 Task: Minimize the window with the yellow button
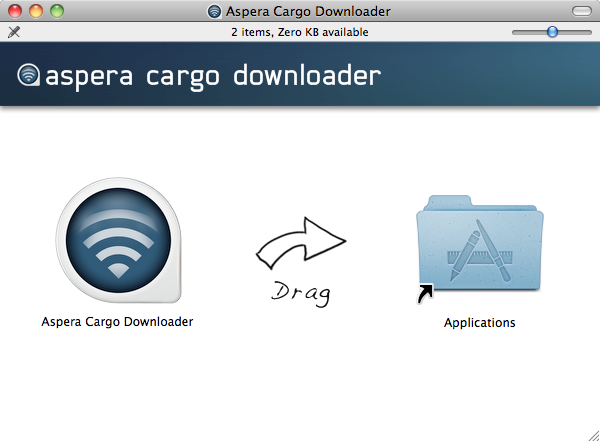[36, 11]
